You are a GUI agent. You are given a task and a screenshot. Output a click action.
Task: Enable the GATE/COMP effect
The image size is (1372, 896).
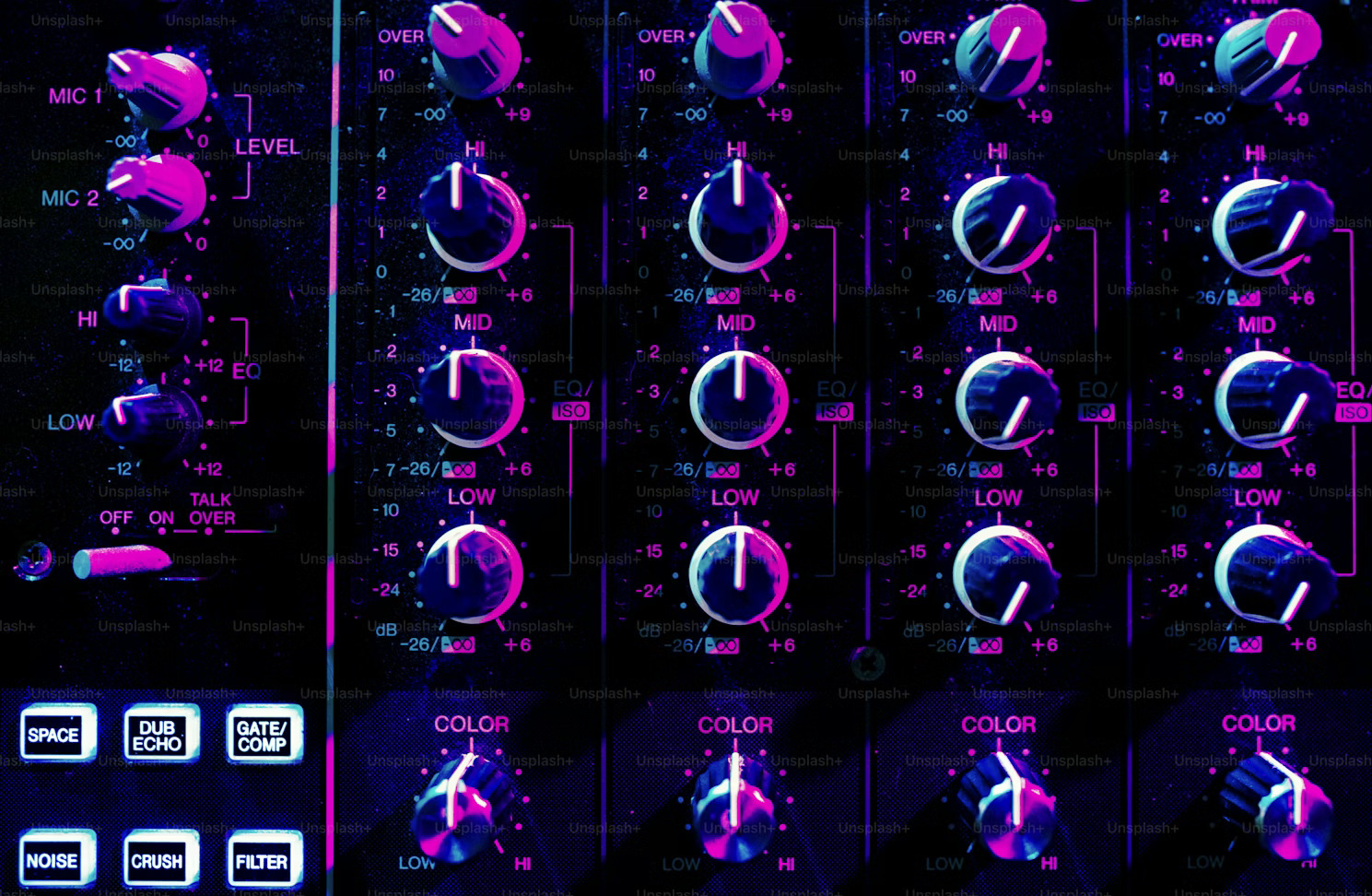pyautogui.click(x=264, y=735)
